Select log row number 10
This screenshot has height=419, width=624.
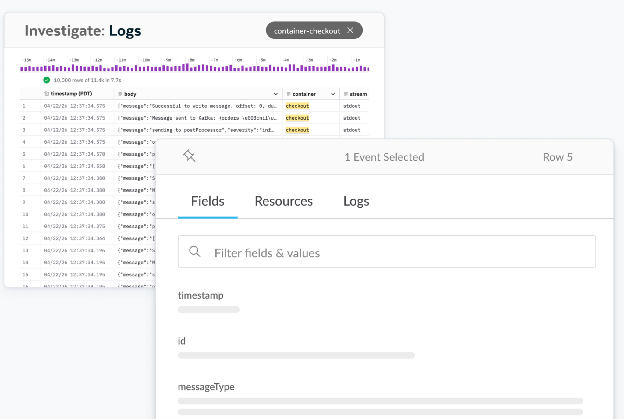[x=25, y=214]
